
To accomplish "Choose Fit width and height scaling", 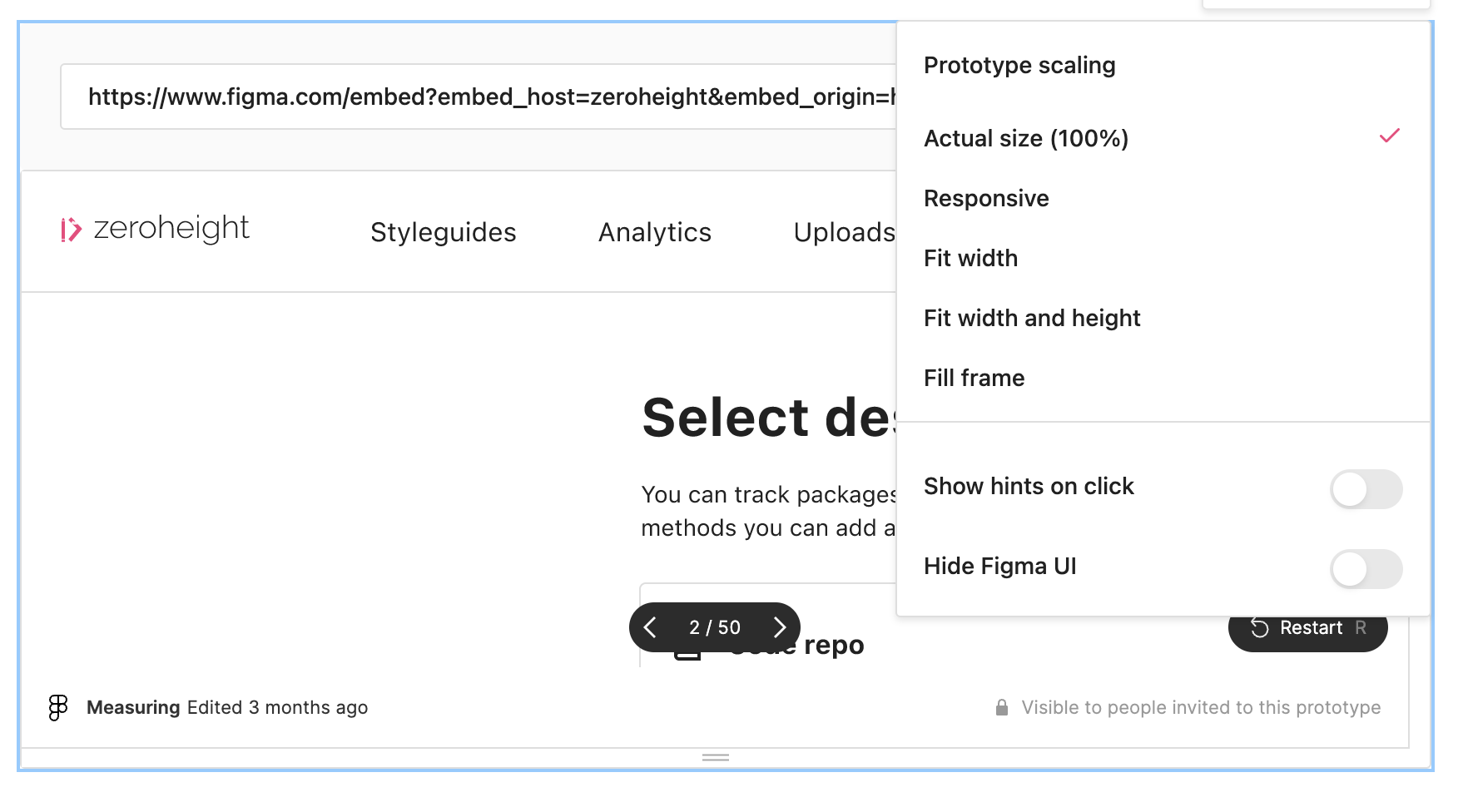I will [1031, 318].
